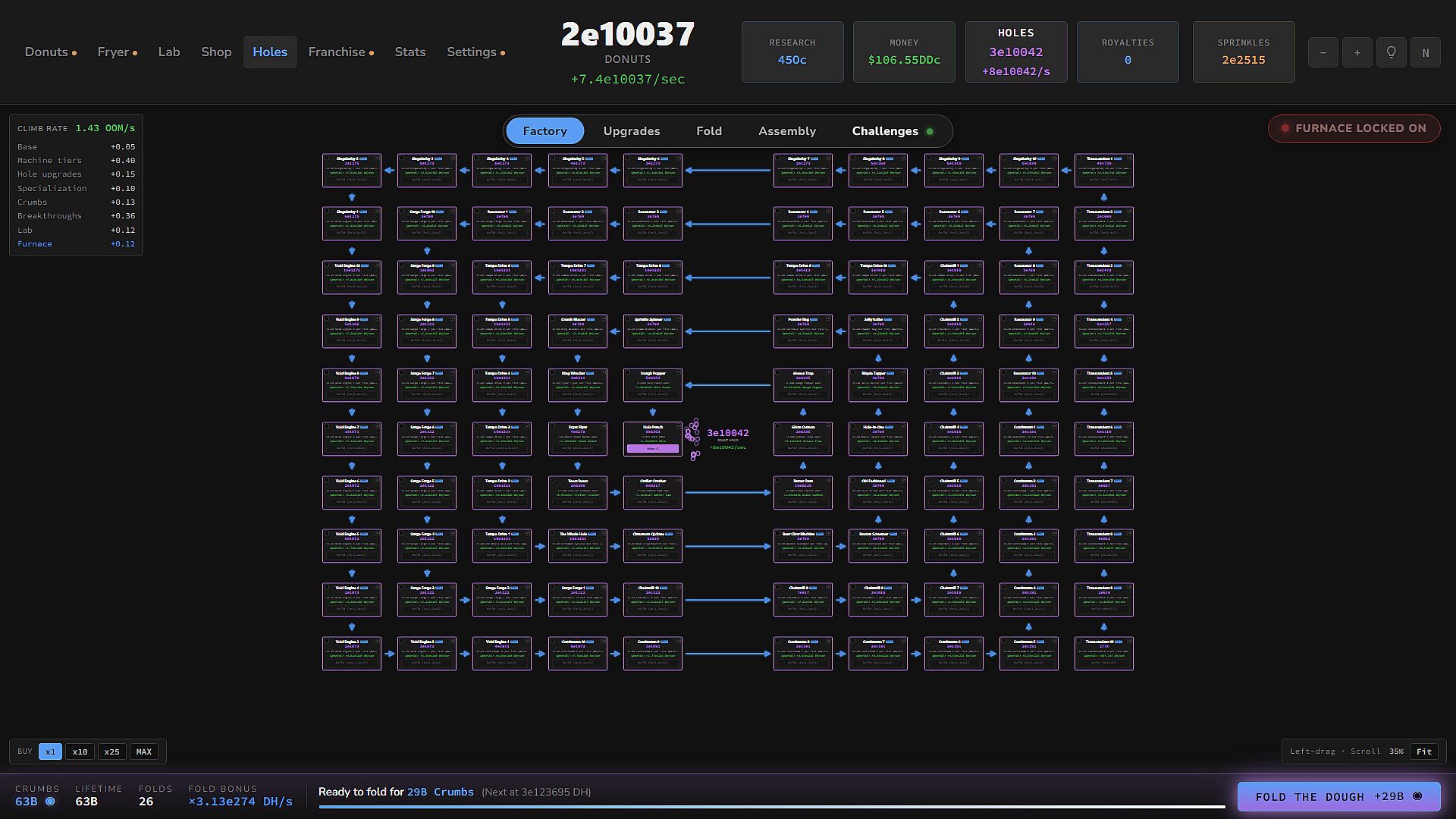Click the minus zoom-out button in top bar
Viewport: 1456px width, 819px height.
(x=1323, y=52)
